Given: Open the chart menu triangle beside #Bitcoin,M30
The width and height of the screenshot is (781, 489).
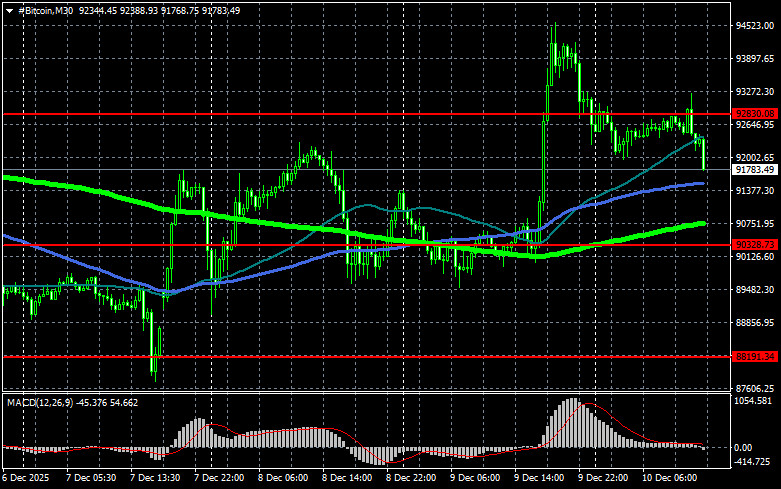Looking at the screenshot, I should (x=9, y=11).
